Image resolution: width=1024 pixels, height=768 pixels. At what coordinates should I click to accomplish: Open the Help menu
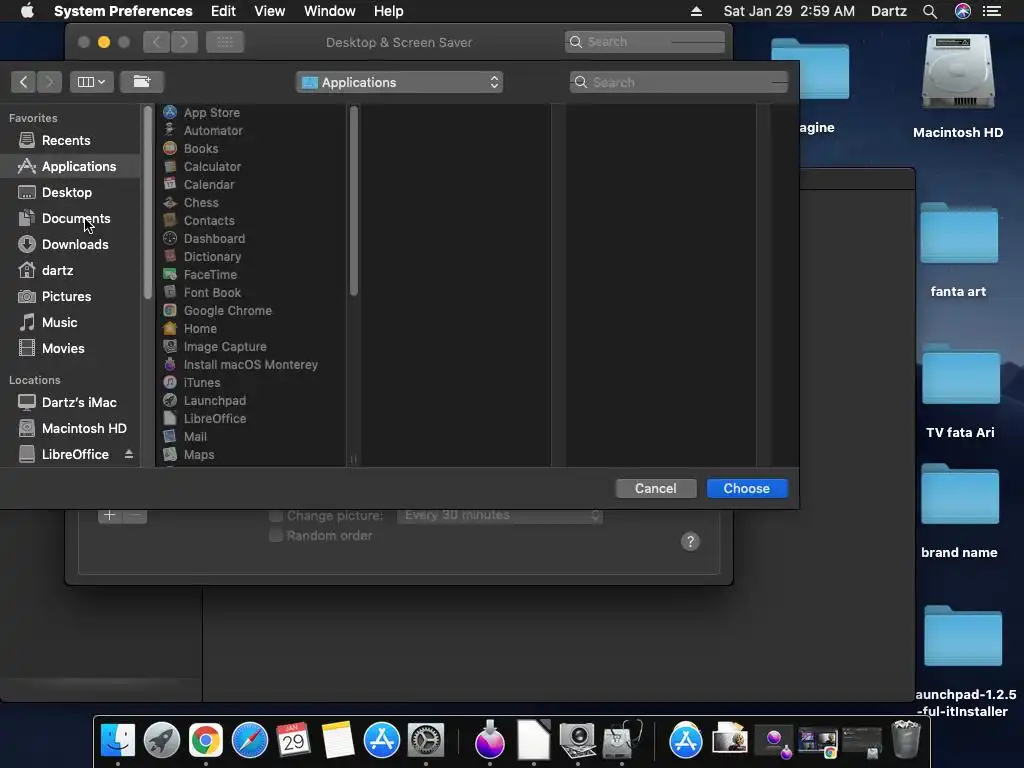coord(389,11)
